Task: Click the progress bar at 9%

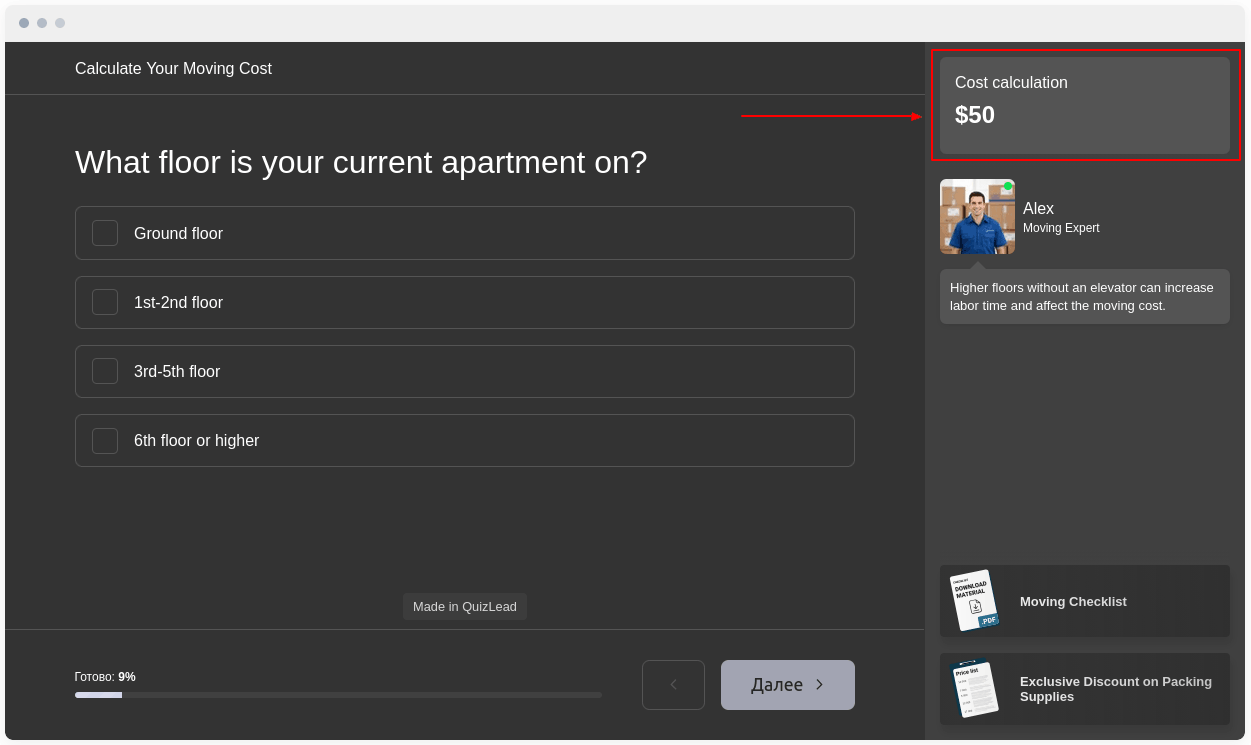Action: click(x=338, y=695)
